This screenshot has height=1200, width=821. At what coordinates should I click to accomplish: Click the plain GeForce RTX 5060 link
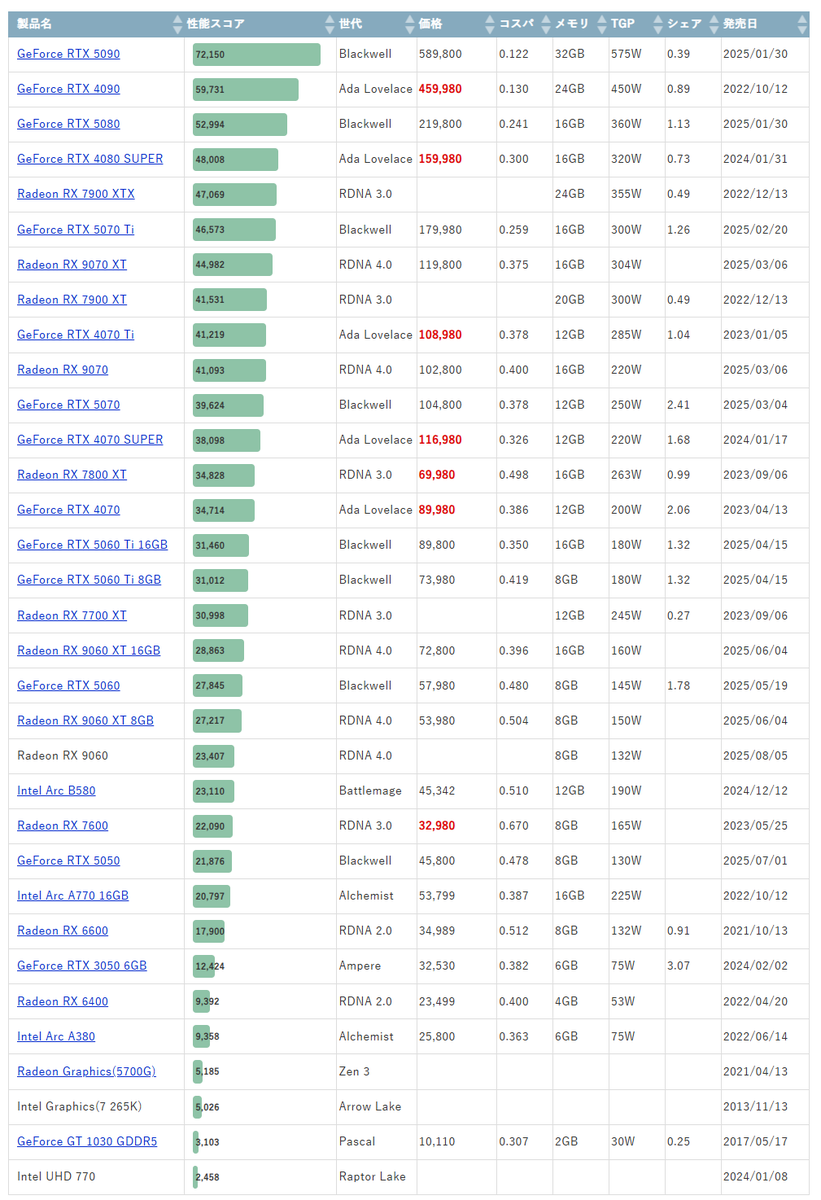point(68,686)
